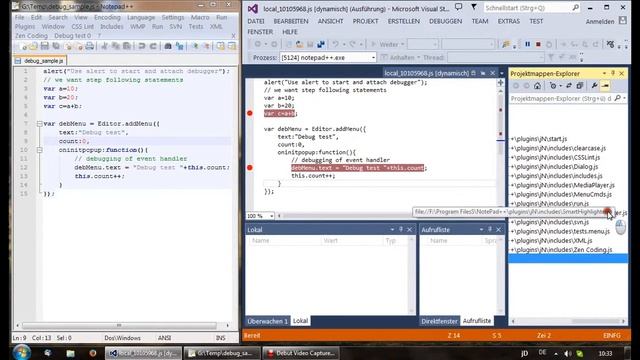Click the speaker volume tray icon

tap(568, 353)
